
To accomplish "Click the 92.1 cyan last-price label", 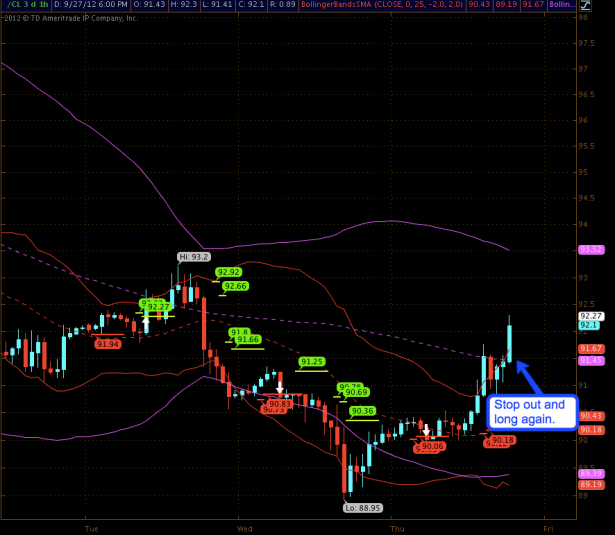I will [590, 325].
